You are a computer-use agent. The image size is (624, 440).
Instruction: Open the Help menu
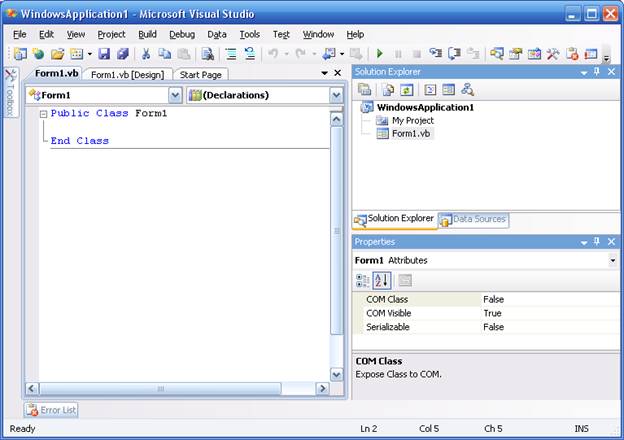pos(355,35)
